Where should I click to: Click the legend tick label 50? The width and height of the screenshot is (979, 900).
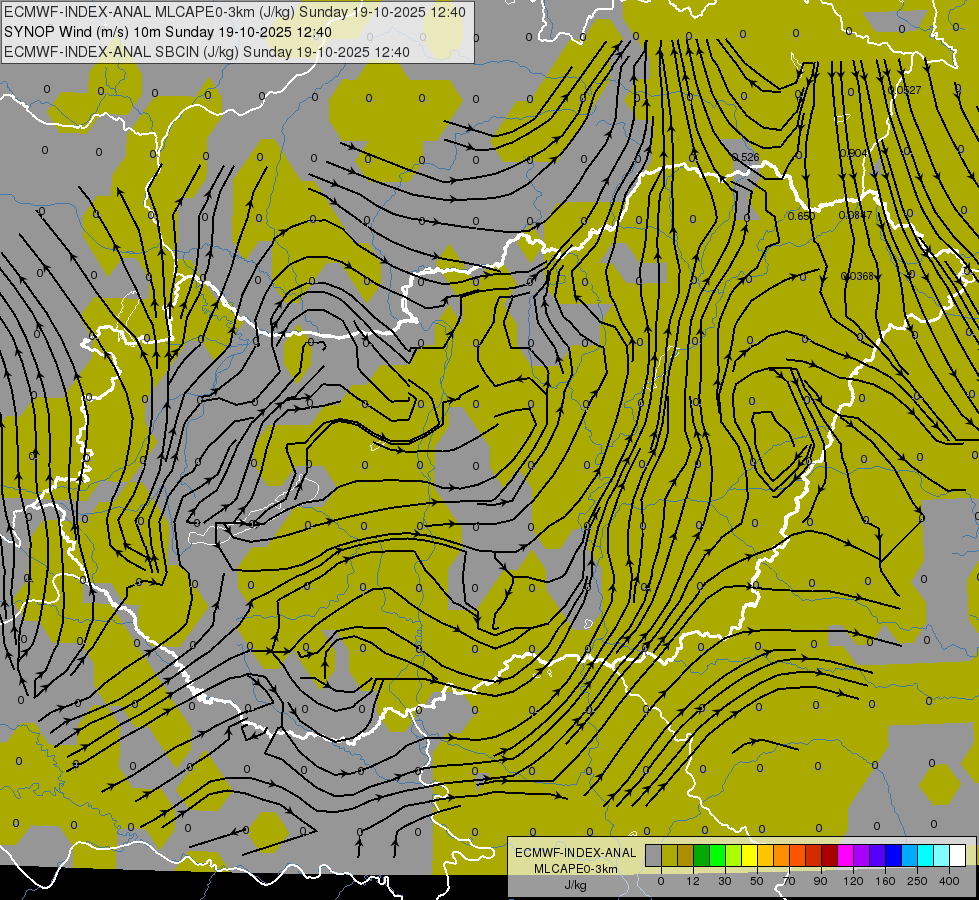tap(757, 881)
